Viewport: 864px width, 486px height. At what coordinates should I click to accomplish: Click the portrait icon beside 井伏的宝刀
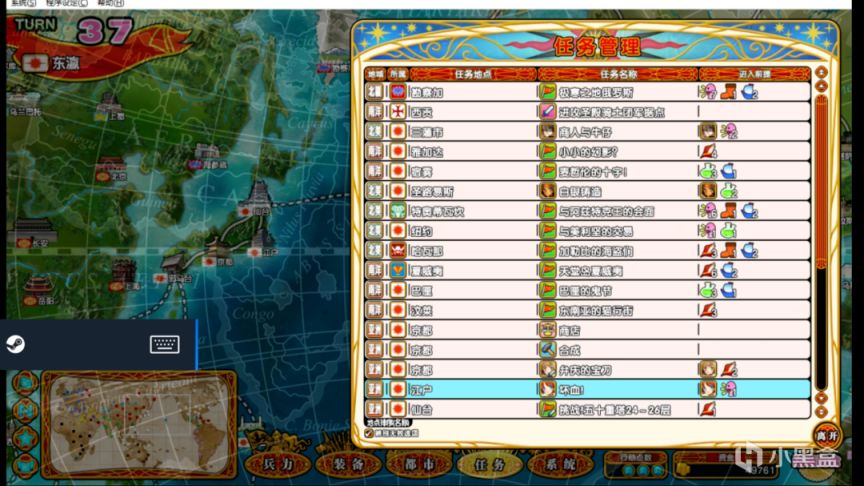pyautogui.click(x=547, y=369)
